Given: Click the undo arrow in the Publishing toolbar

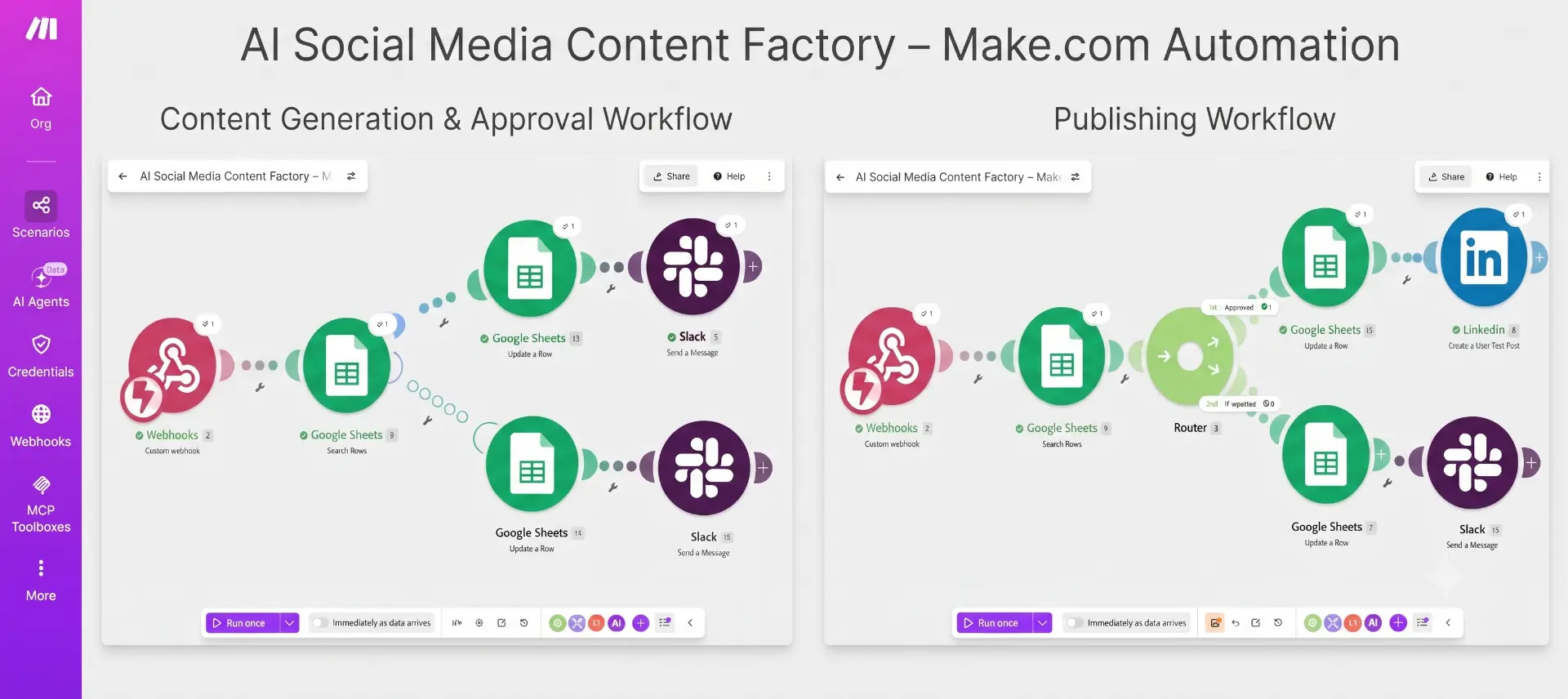Looking at the screenshot, I should 1236,623.
